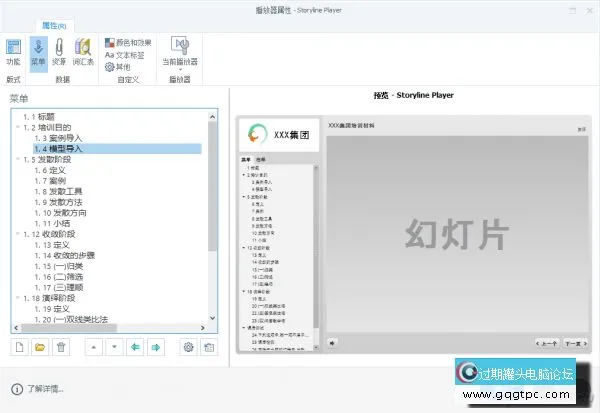This screenshot has width=600, height=413.
Task: Select the 1.8 发散工具 menu entry
Action: 58,191
